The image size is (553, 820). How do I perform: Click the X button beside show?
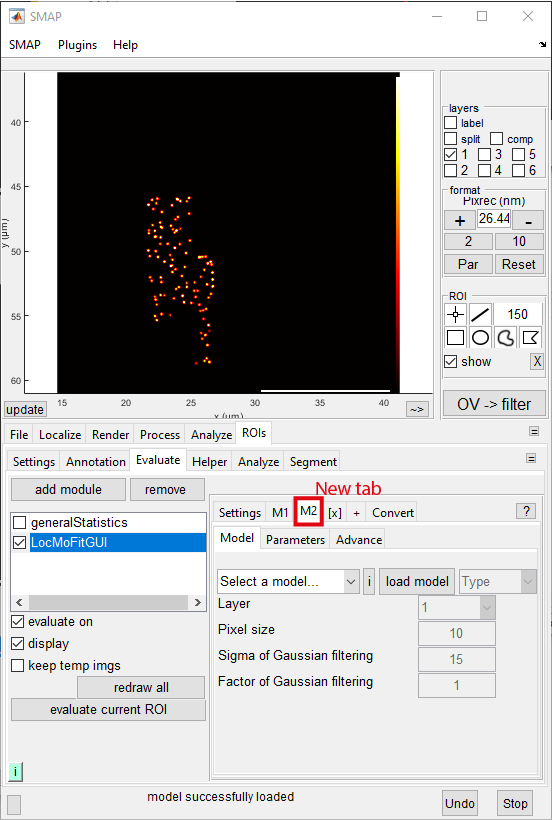[537, 361]
